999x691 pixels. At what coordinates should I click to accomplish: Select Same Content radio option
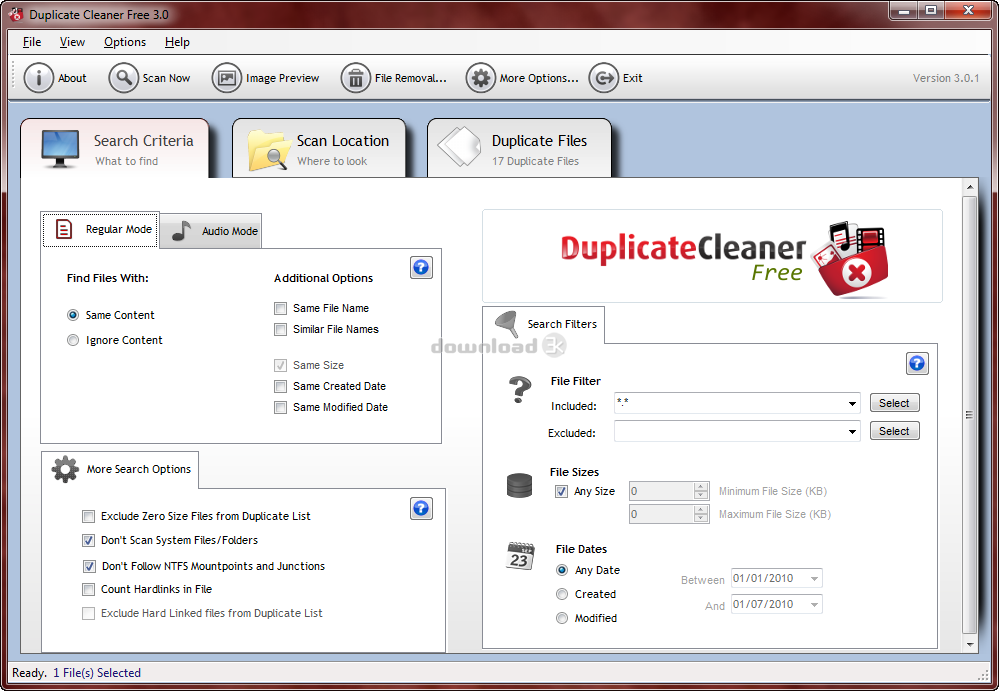pyautogui.click(x=73, y=315)
